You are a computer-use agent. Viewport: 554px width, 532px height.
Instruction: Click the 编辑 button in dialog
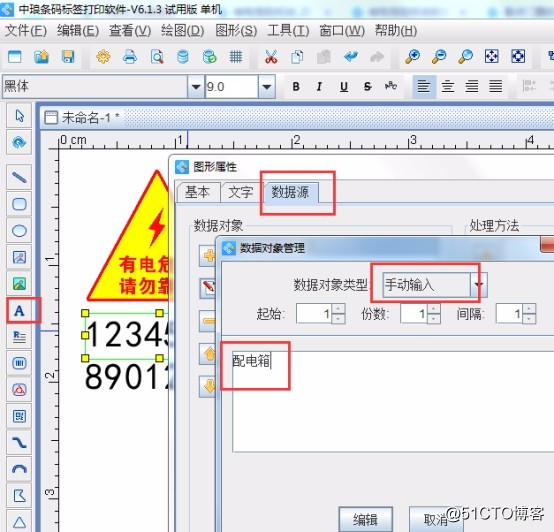365,519
